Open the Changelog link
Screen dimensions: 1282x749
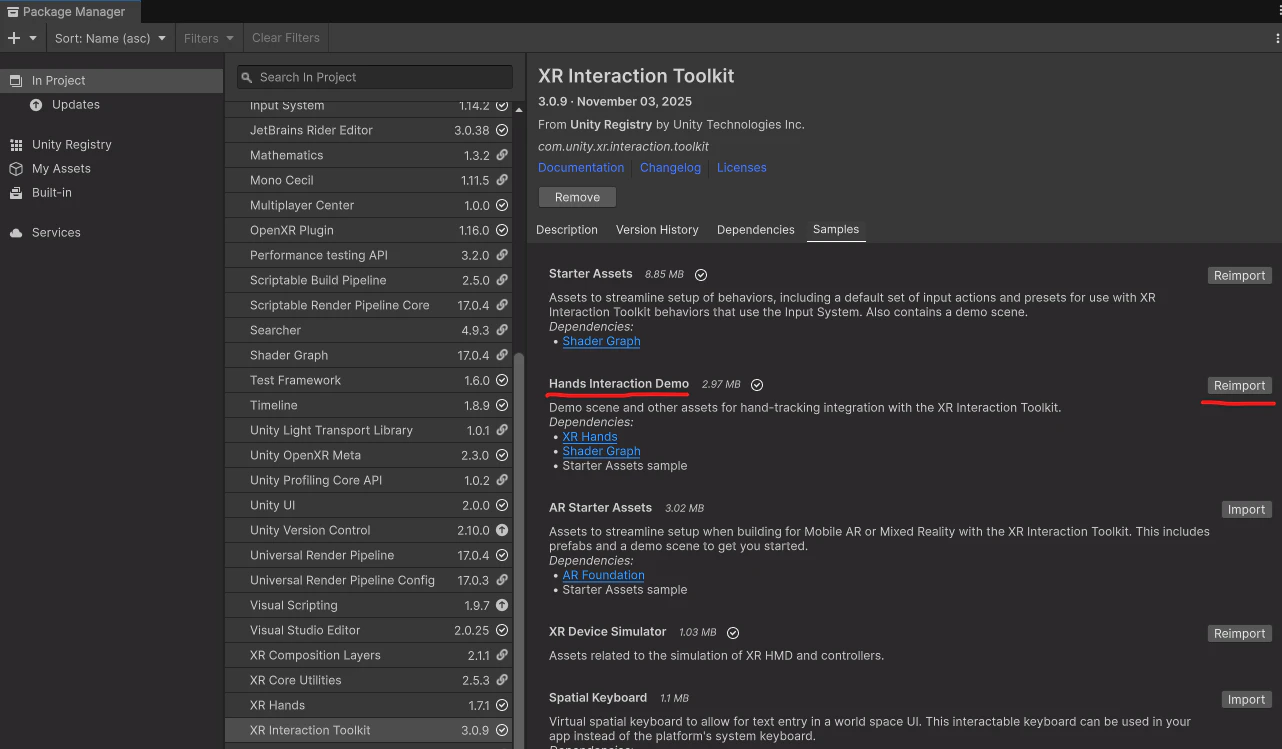point(670,168)
